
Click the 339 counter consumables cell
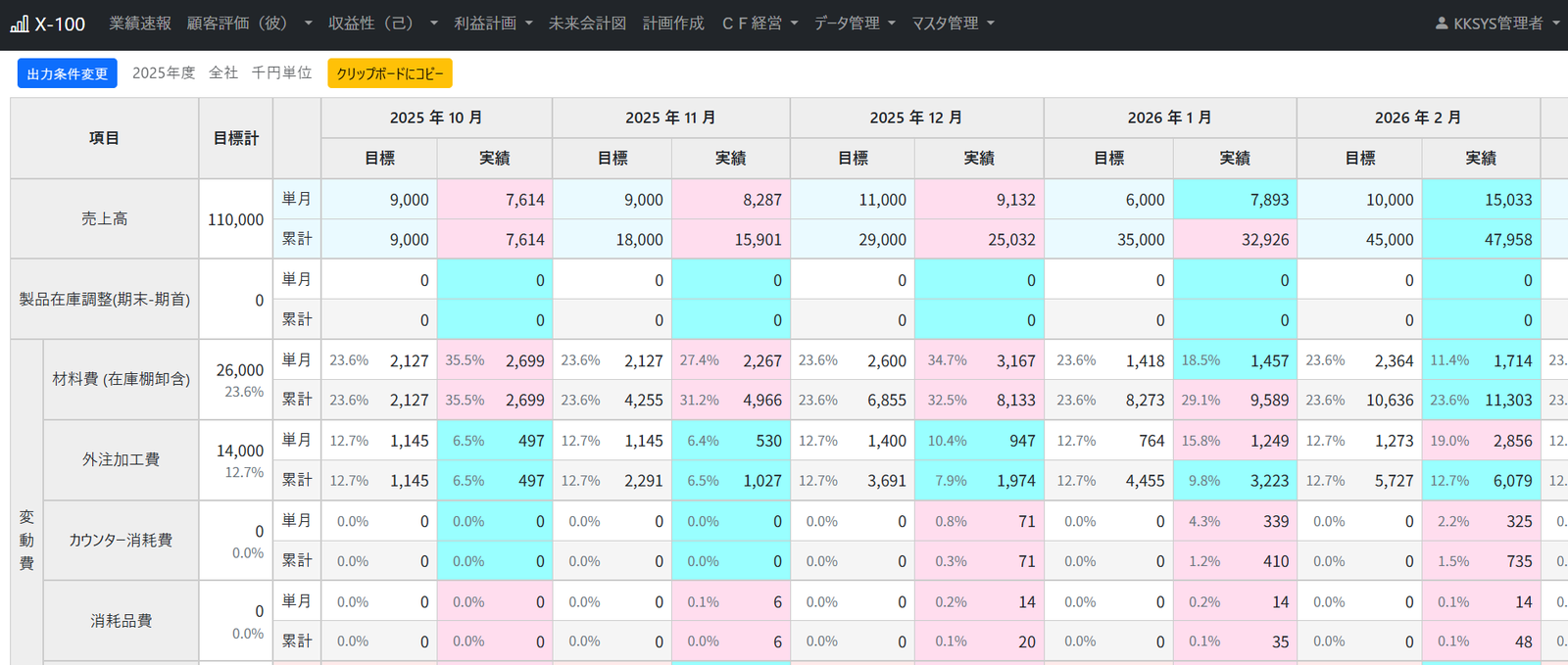click(x=1235, y=521)
